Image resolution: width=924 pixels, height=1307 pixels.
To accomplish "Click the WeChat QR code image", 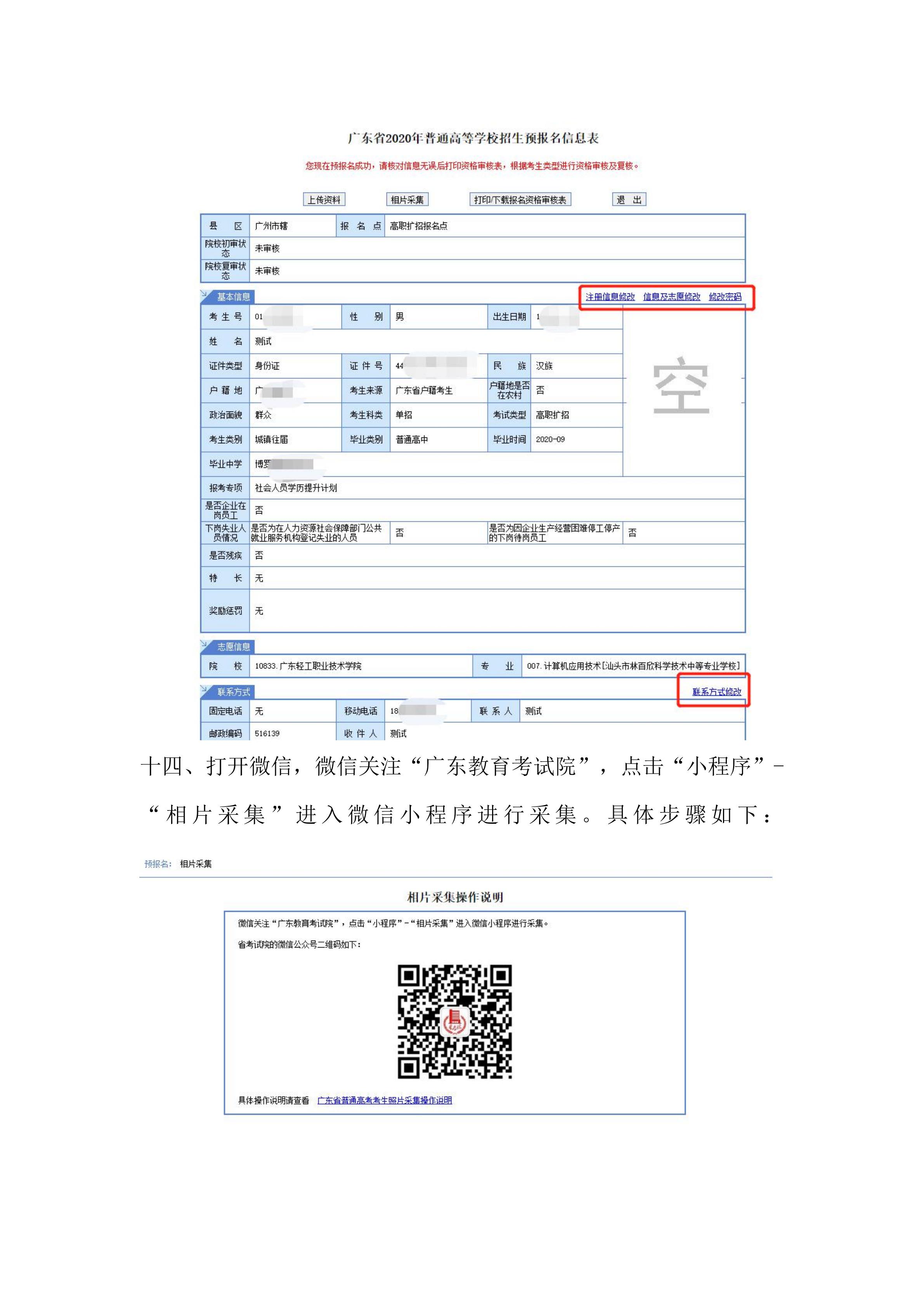I will [x=454, y=1021].
